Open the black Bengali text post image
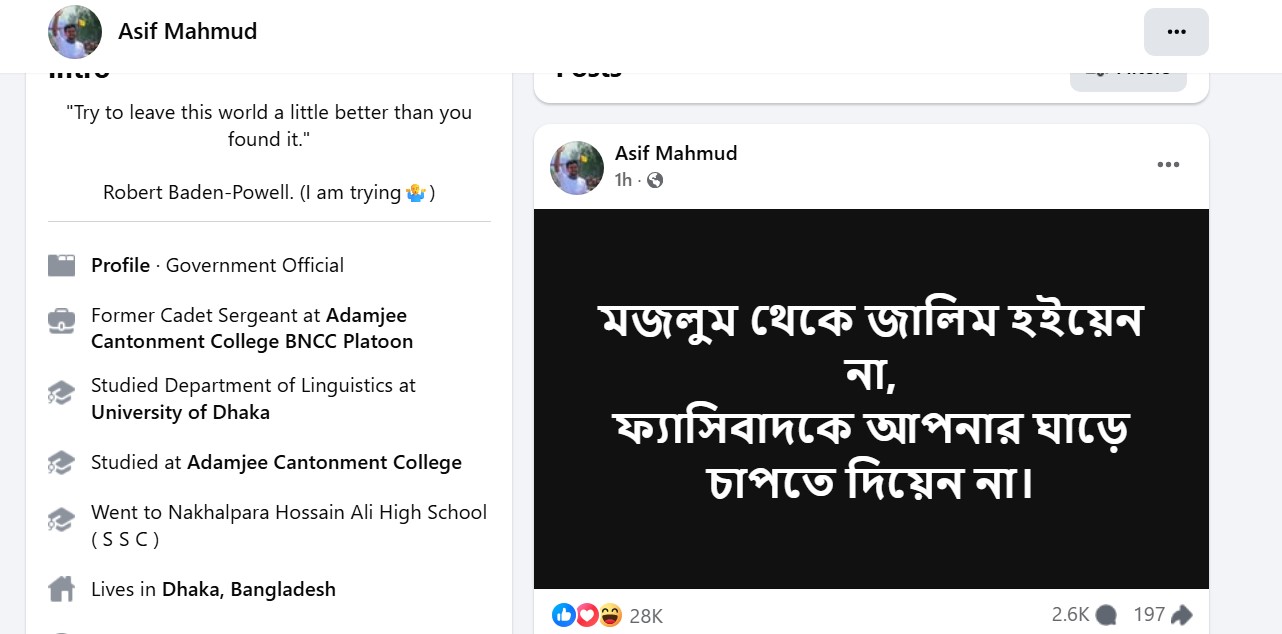Screen dimensions: 1282x634 pos(870,398)
